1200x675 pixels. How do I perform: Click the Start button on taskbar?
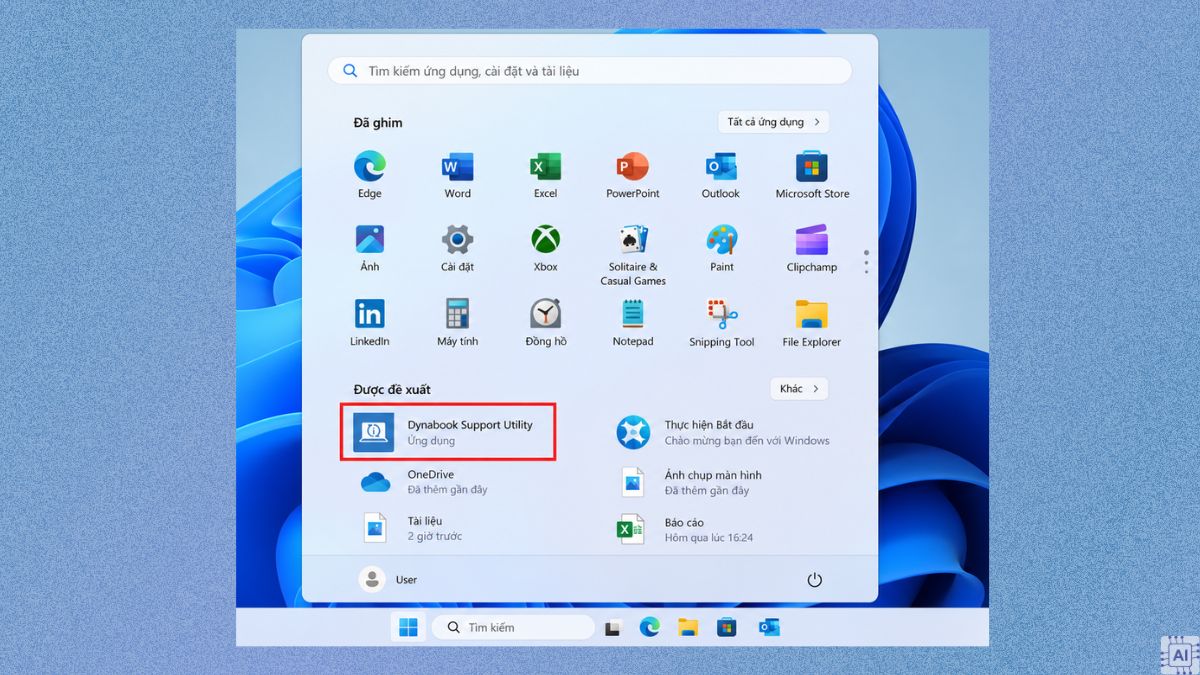(x=408, y=627)
